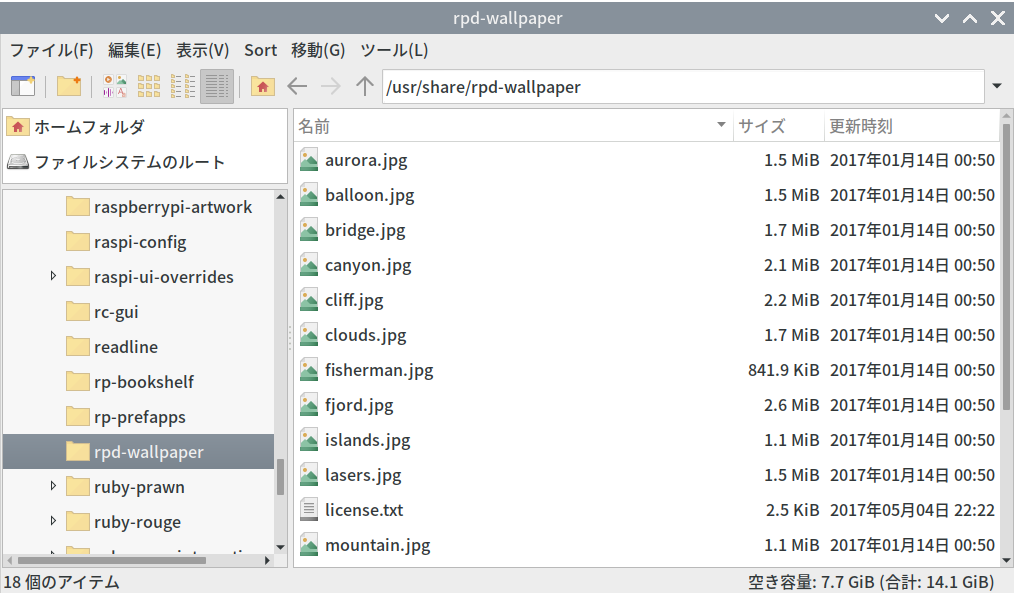Image resolution: width=1014 pixels, height=595 pixels.
Task: Select the license.txt file
Action: tap(364, 510)
